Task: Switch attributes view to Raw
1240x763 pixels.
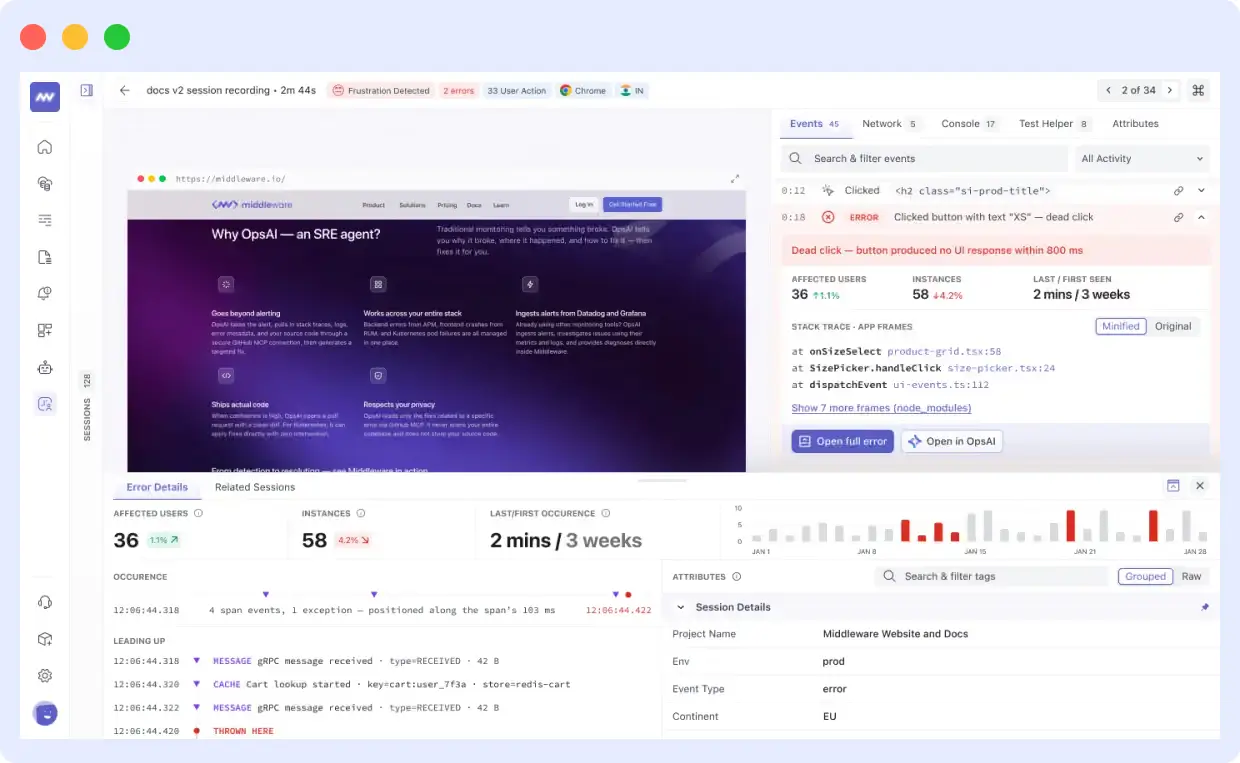Action: point(1192,576)
